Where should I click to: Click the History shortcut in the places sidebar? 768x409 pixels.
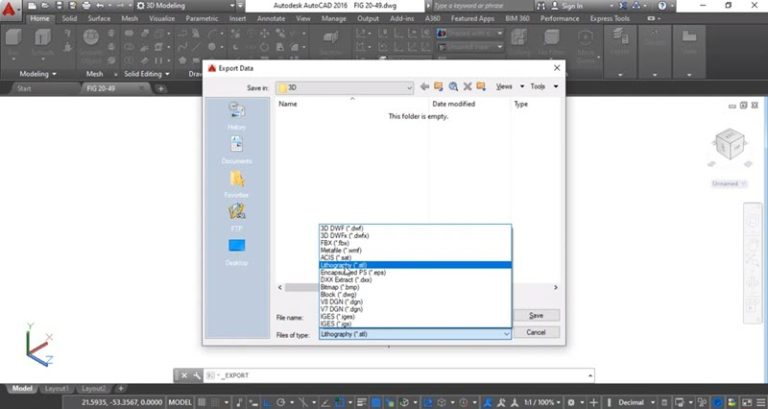point(237,114)
